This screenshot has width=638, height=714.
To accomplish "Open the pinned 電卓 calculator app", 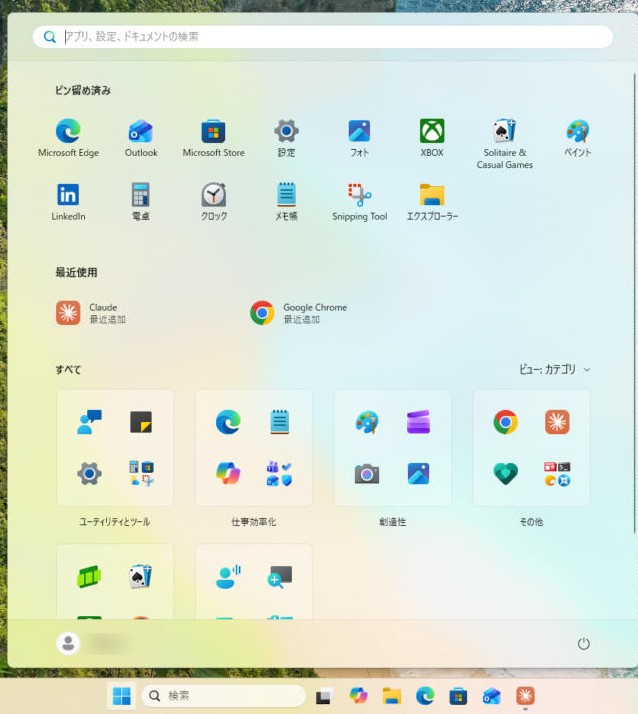I will click(141, 202).
